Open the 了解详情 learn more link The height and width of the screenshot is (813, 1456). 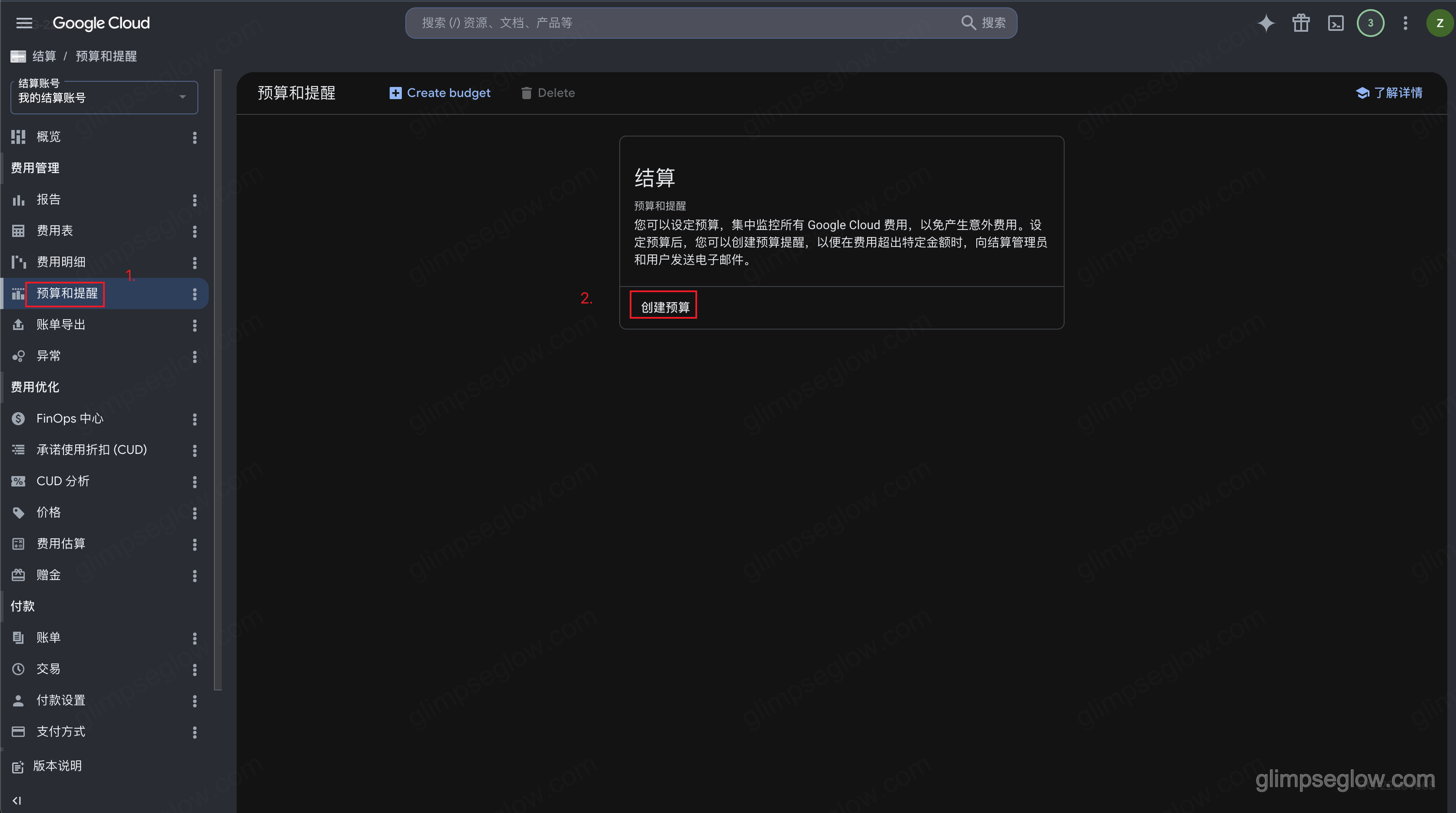tap(1389, 93)
